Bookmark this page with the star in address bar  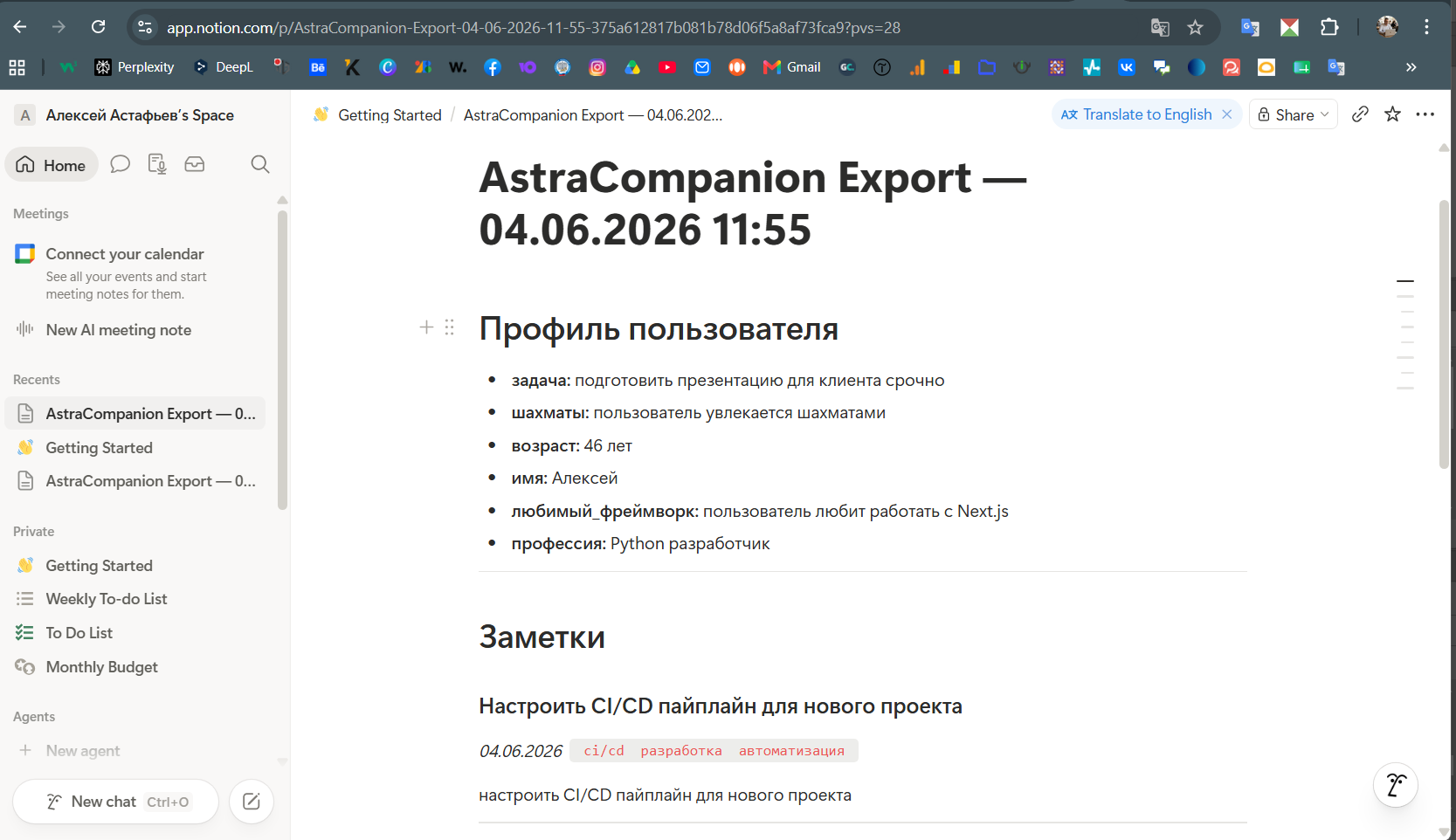point(1195,27)
